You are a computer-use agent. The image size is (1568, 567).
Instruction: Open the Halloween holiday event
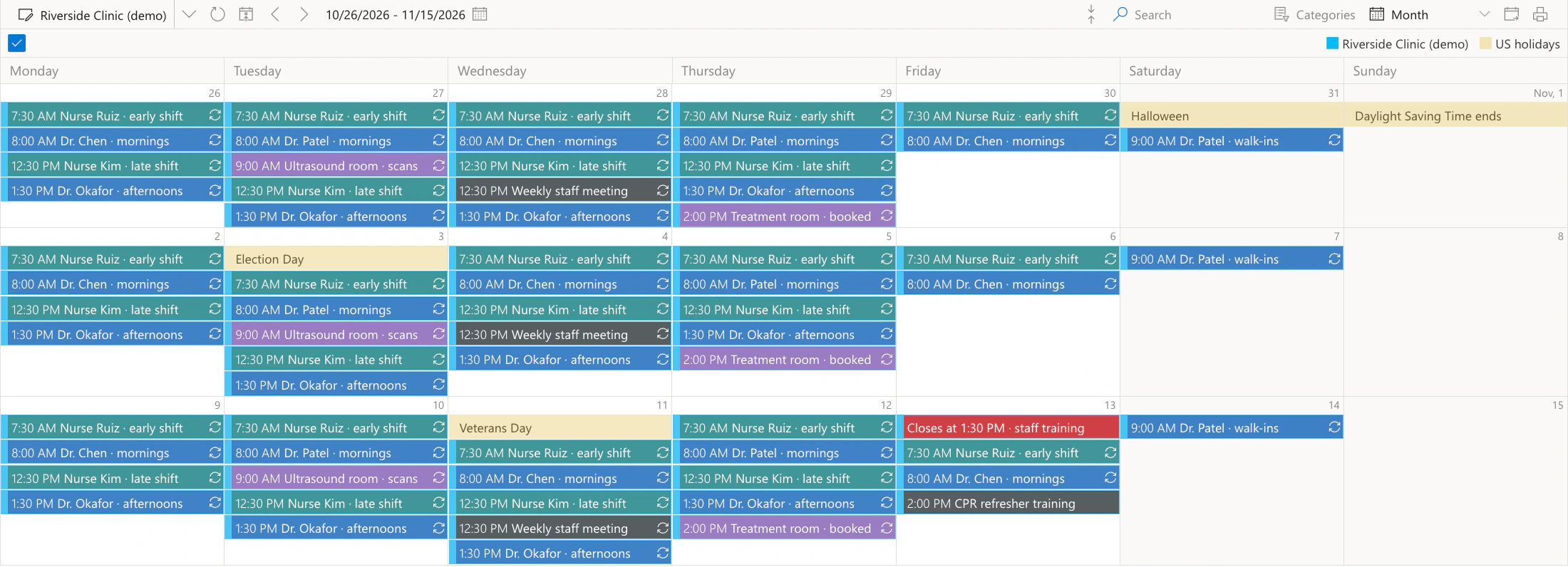[1232, 115]
